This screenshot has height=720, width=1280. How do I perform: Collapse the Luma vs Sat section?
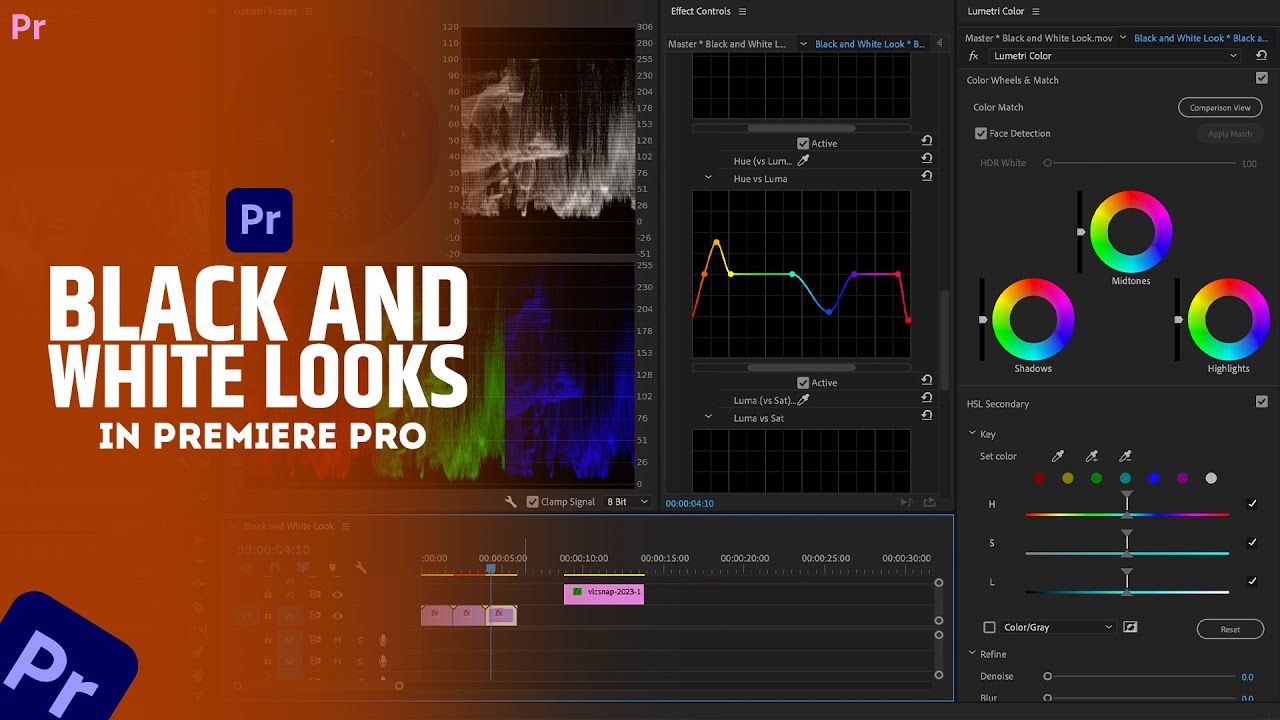coord(708,417)
